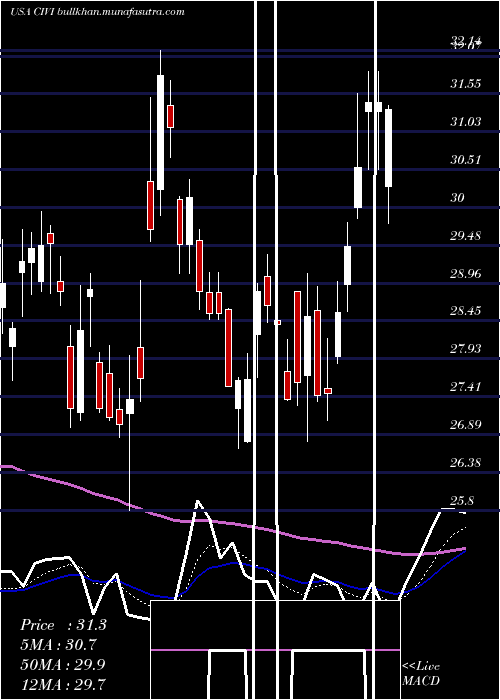Click the USA CIVI ticker label
This screenshot has width=500, height=700.
point(33,12)
